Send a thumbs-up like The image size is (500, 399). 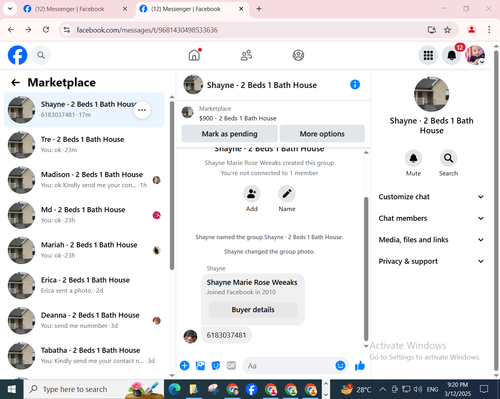[x=360, y=366]
